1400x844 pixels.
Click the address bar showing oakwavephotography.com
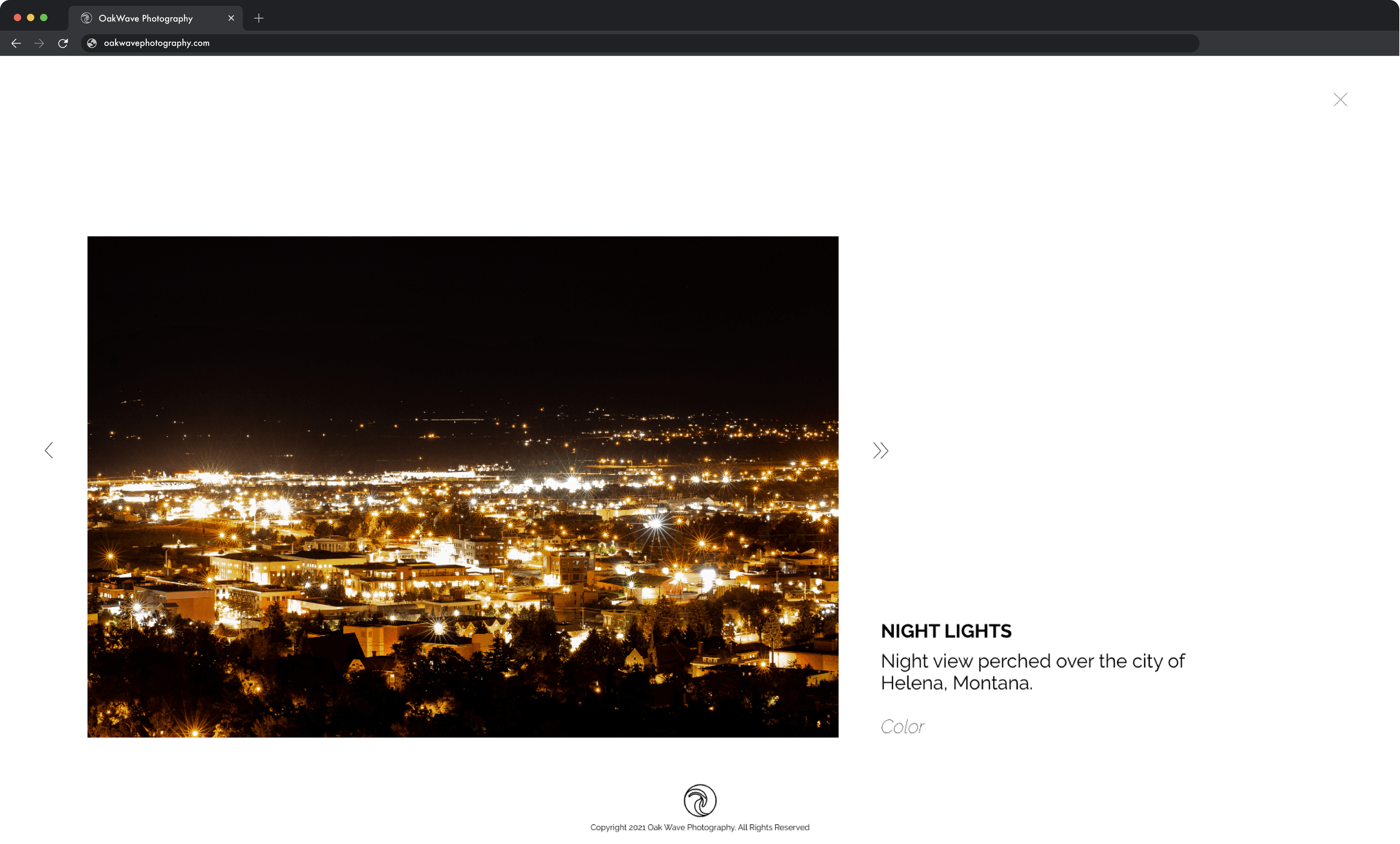tap(398, 43)
